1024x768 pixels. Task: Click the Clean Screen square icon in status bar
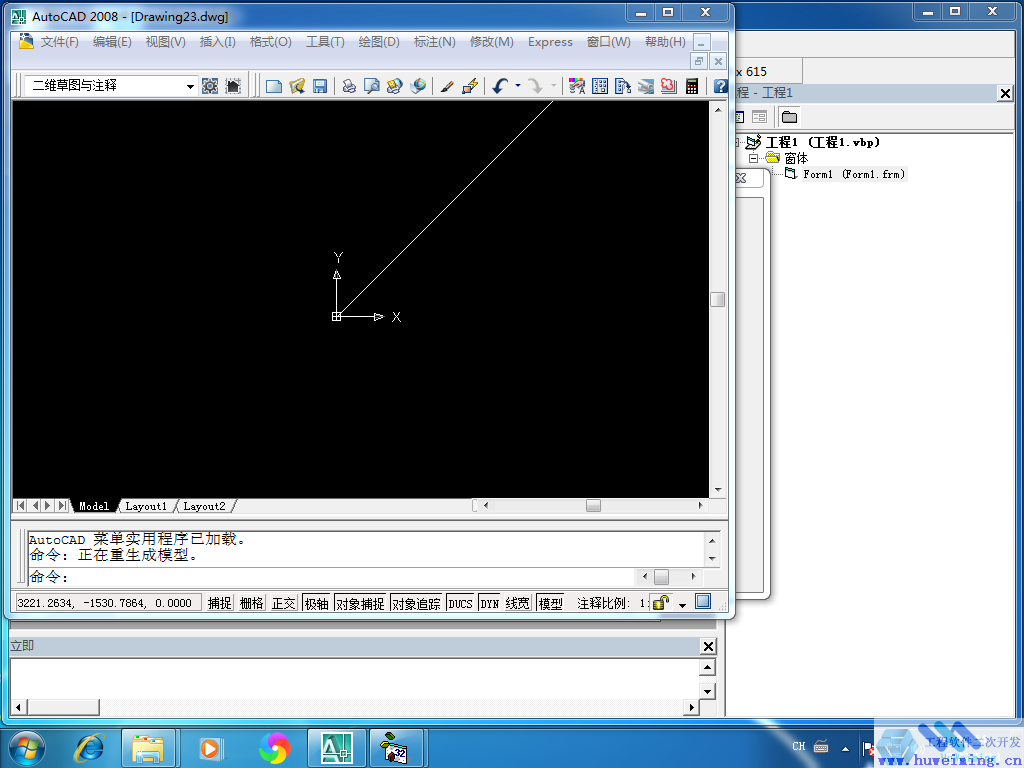(703, 601)
